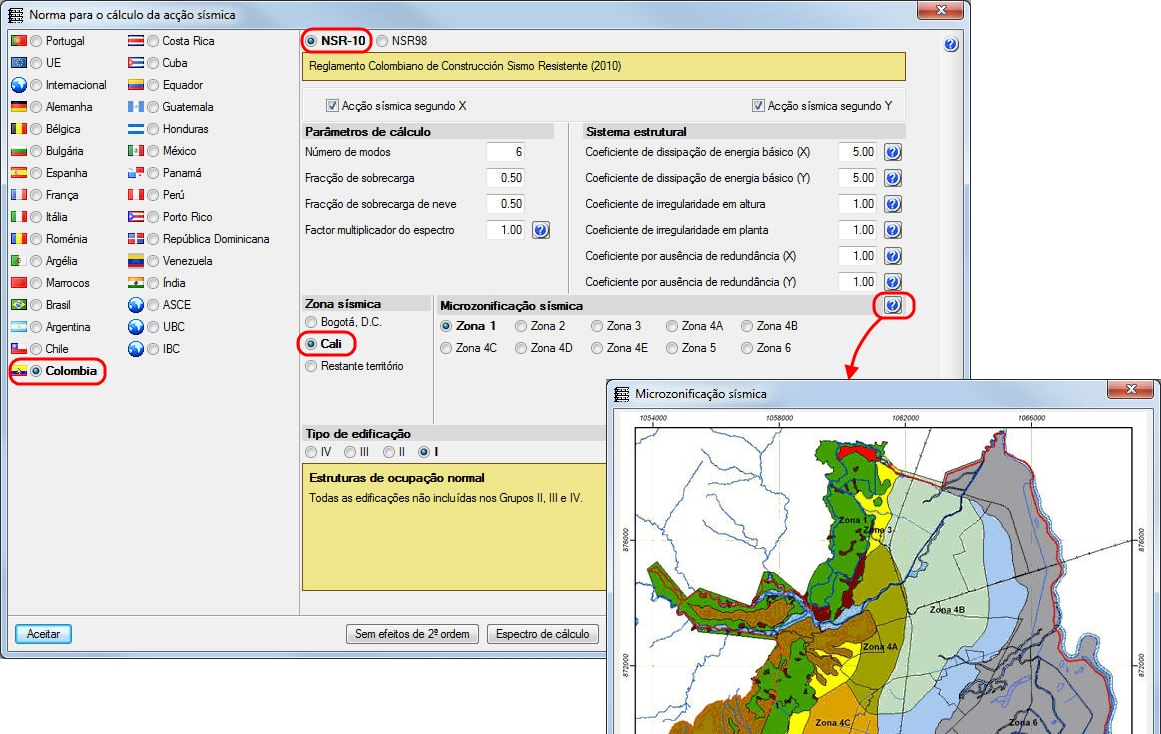Click the Colombia flag icon
The image size is (1161, 734).
(x=19, y=370)
